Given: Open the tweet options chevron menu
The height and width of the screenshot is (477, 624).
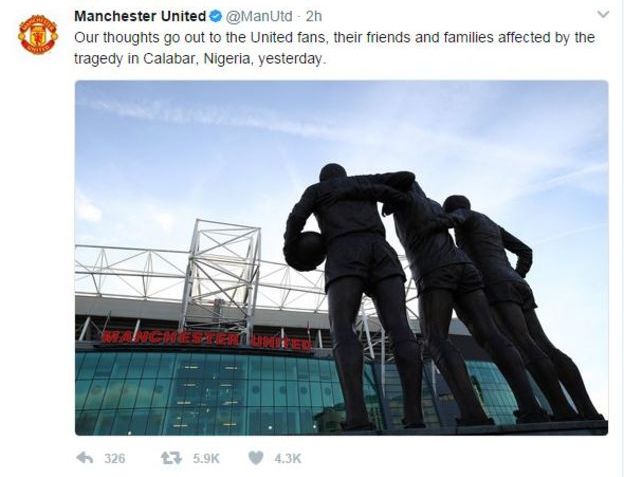Looking at the screenshot, I should pos(603,15).
